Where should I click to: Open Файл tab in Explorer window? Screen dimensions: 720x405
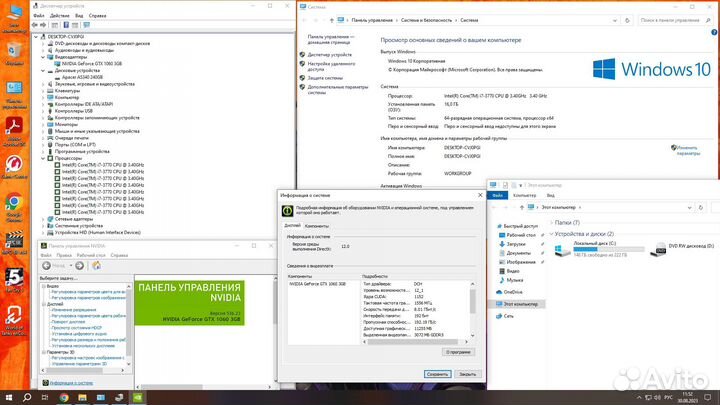click(498, 196)
